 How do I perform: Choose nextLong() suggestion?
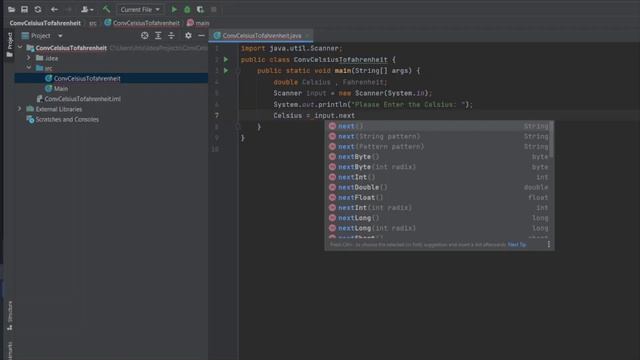click(x=438, y=218)
